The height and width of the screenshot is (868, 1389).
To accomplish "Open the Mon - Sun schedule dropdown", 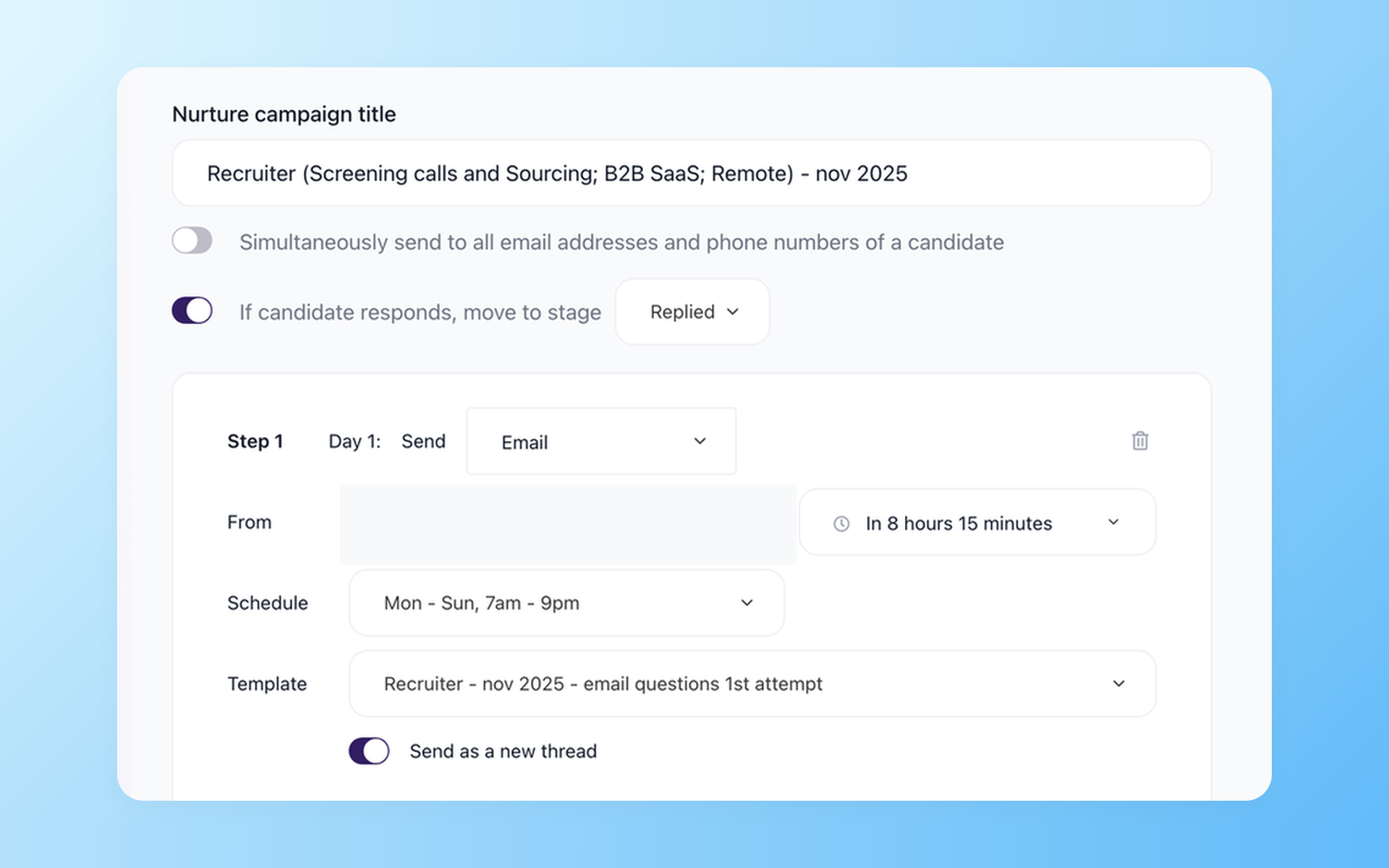I will [x=566, y=603].
